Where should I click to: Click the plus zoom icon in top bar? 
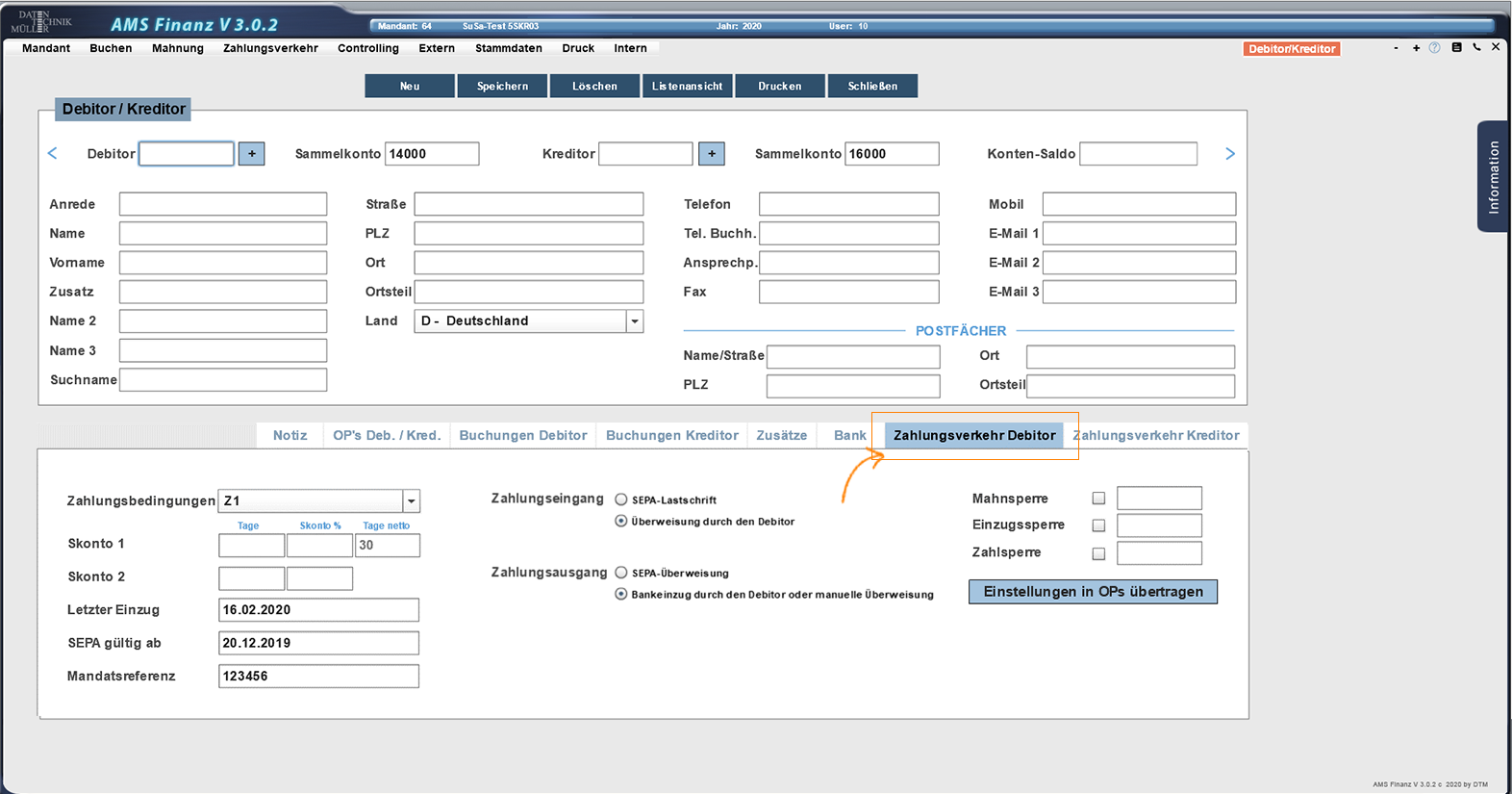click(x=1416, y=48)
